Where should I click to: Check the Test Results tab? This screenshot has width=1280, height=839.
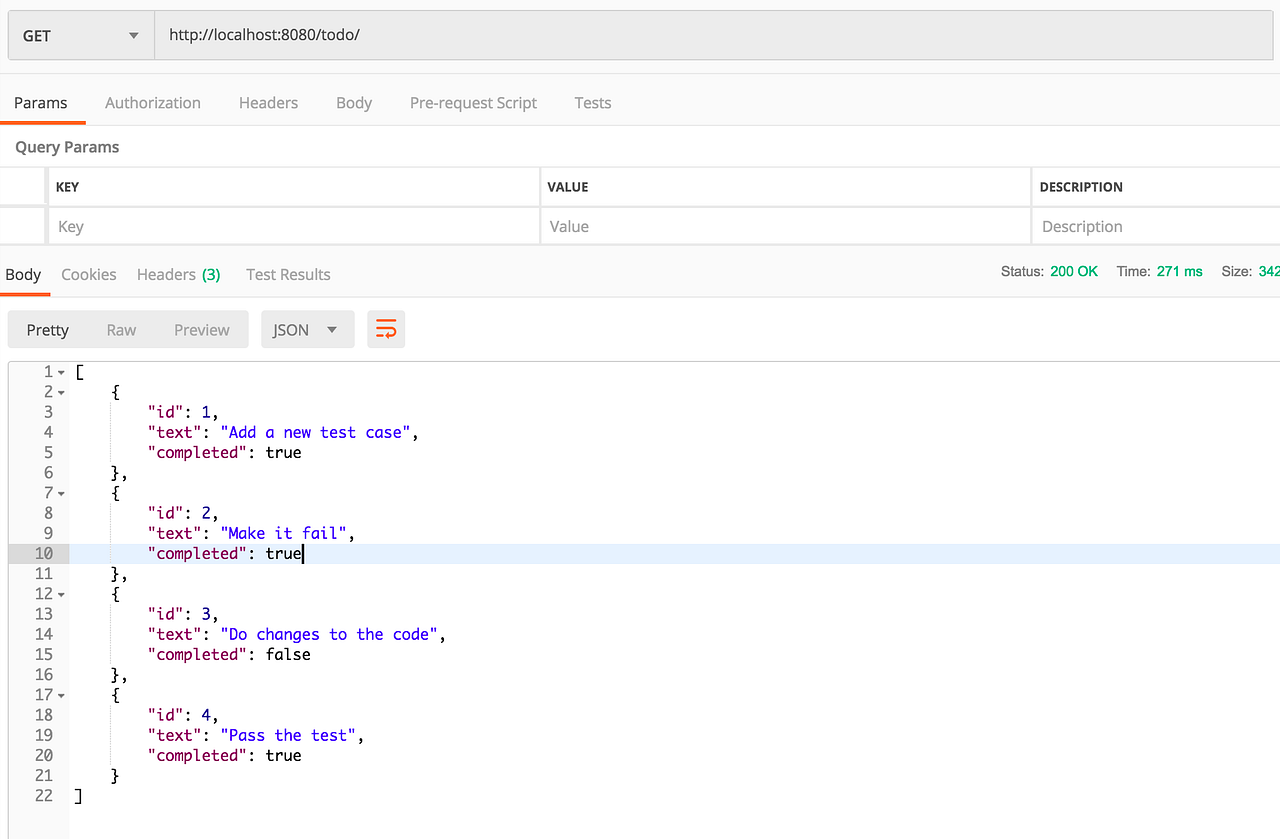tap(288, 274)
